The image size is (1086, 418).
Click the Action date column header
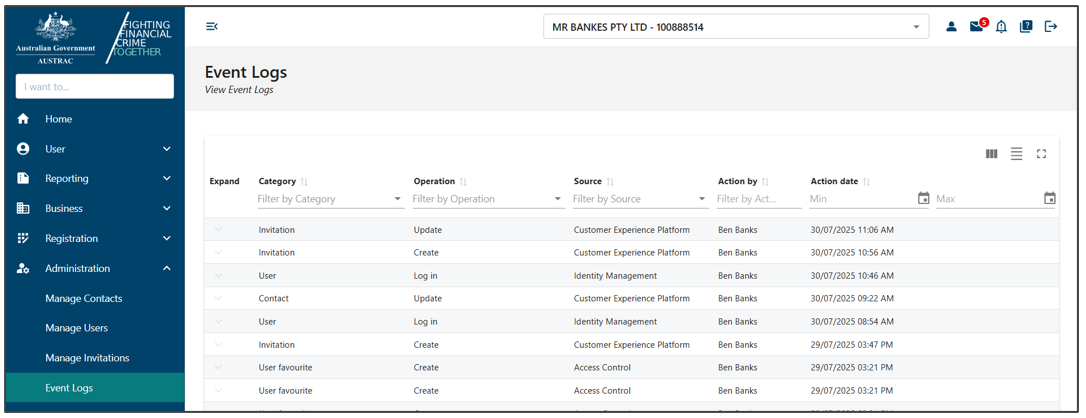tap(835, 181)
